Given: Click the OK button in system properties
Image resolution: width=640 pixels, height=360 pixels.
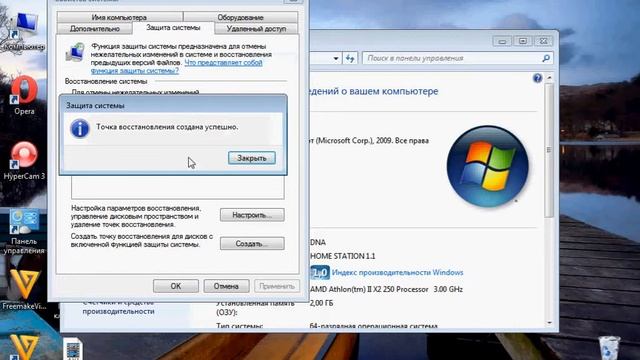Looking at the screenshot, I should tap(176, 286).
